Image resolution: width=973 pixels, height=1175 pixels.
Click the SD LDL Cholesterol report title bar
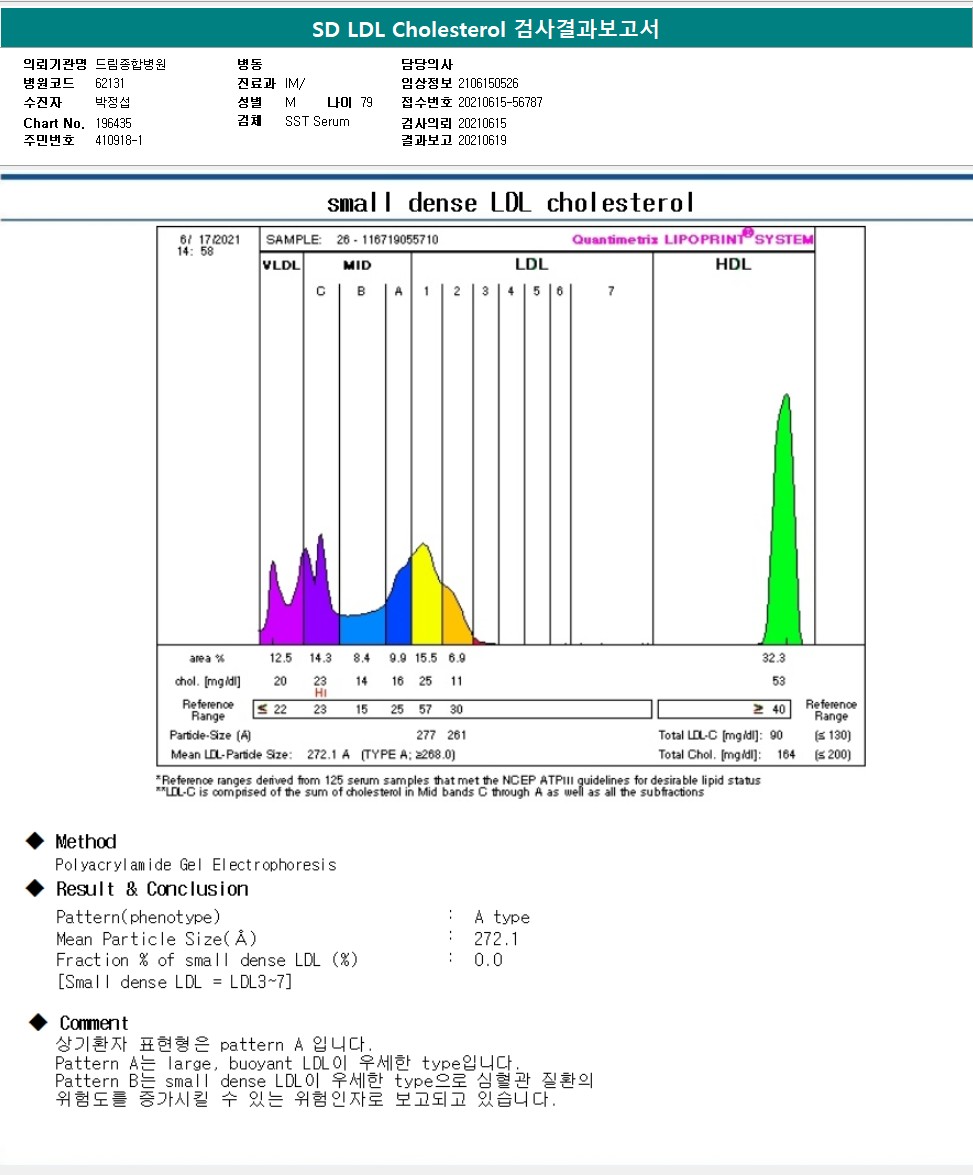pyautogui.click(x=486, y=29)
